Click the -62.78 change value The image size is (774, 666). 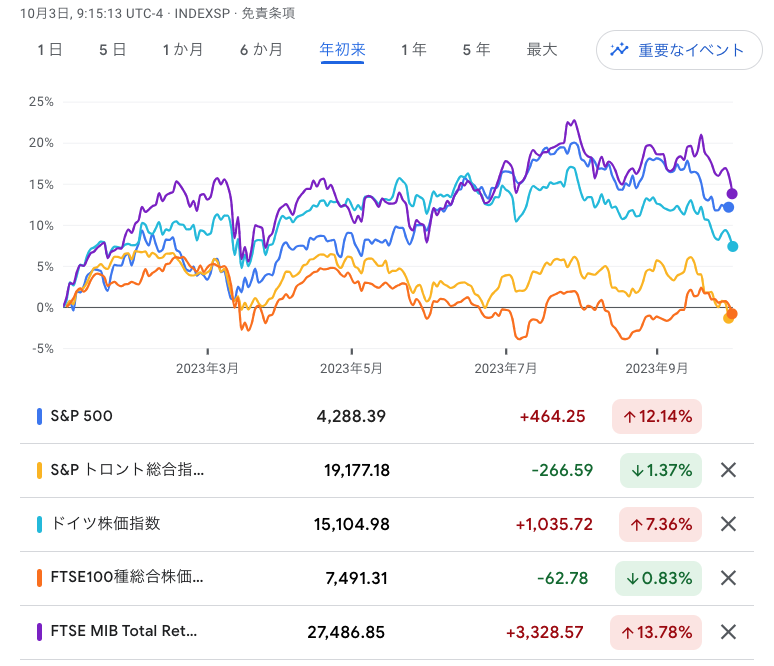click(563, 578)
